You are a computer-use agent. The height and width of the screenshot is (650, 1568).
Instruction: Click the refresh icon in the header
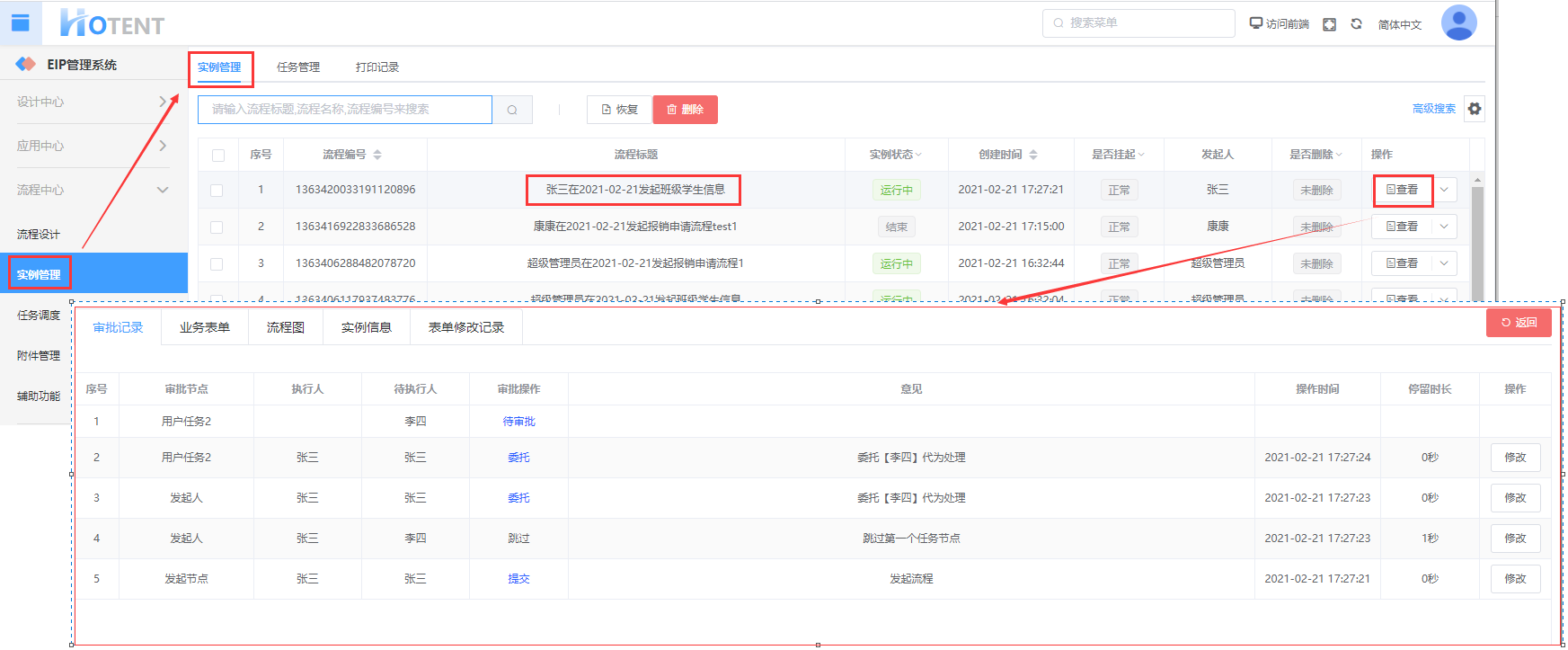click(1356, 24)
